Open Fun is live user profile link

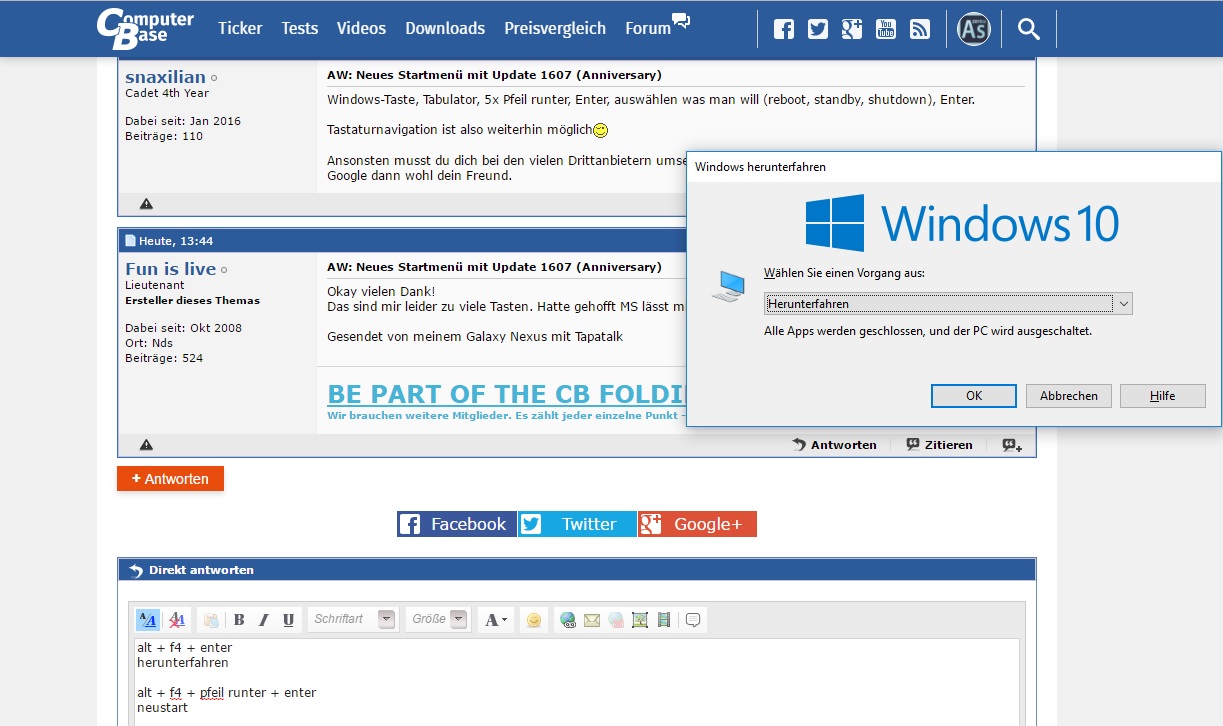pyautogui.click(x=170, y=269)
